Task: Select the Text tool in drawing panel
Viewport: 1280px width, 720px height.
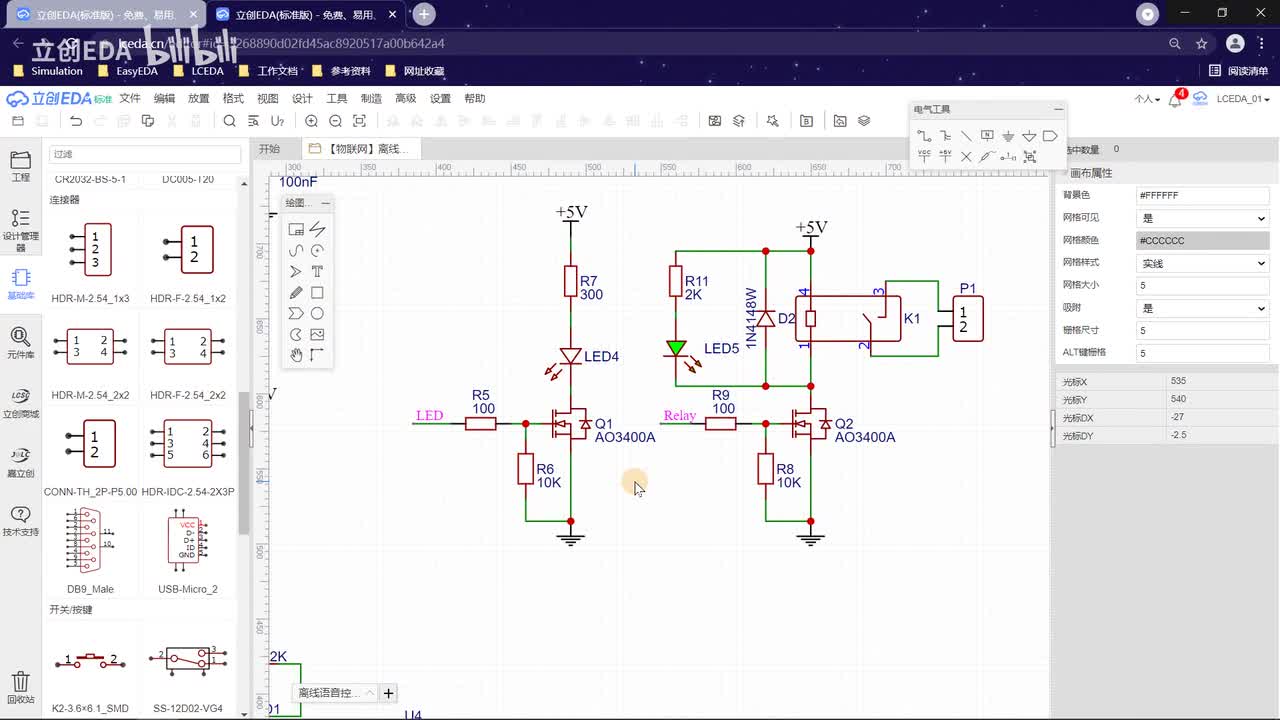Action: coord(317,272)
